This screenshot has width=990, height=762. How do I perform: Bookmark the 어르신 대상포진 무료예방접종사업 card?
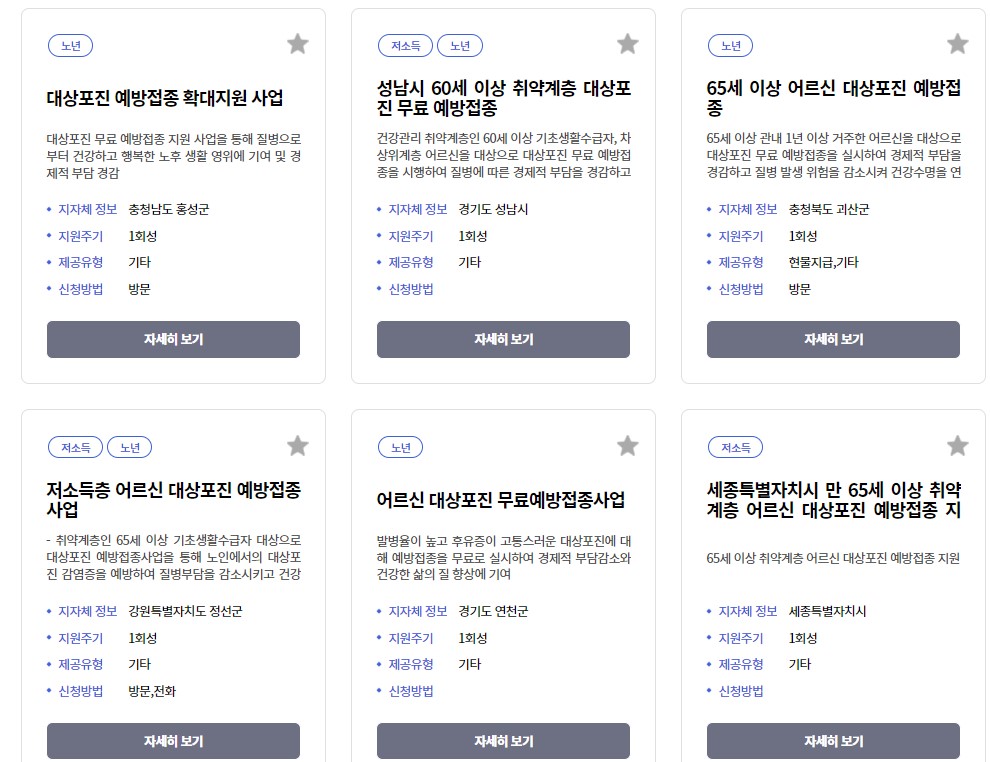pos(627,446)
